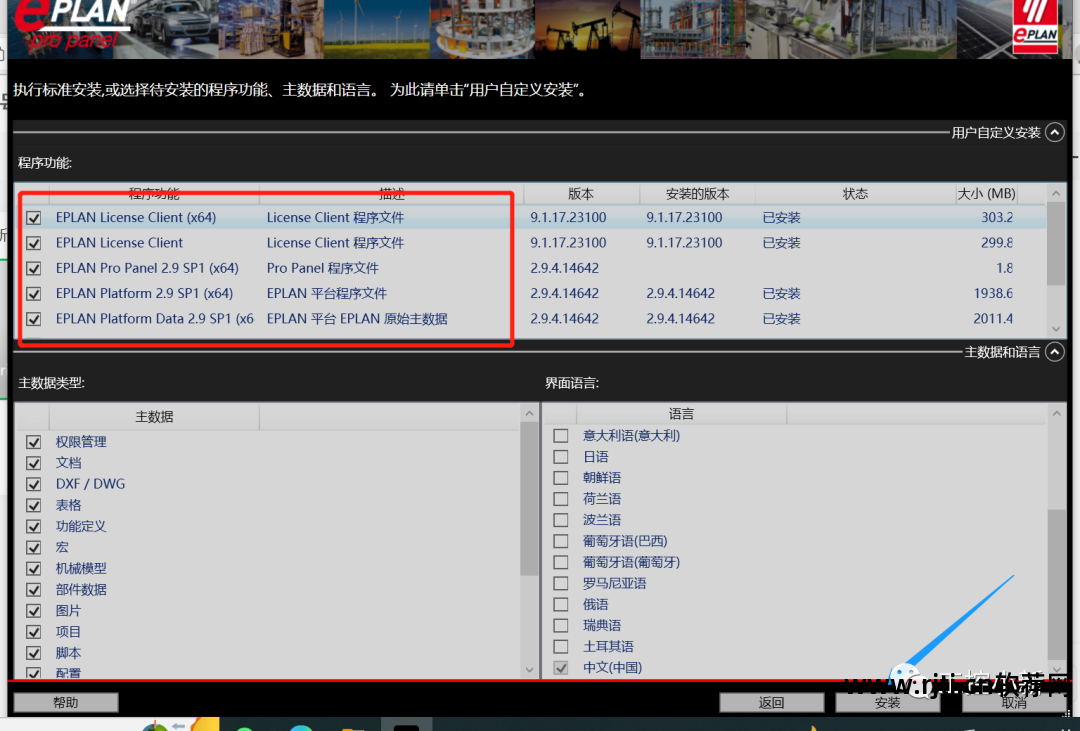Click the 主数据 column header

coord(154,416)
